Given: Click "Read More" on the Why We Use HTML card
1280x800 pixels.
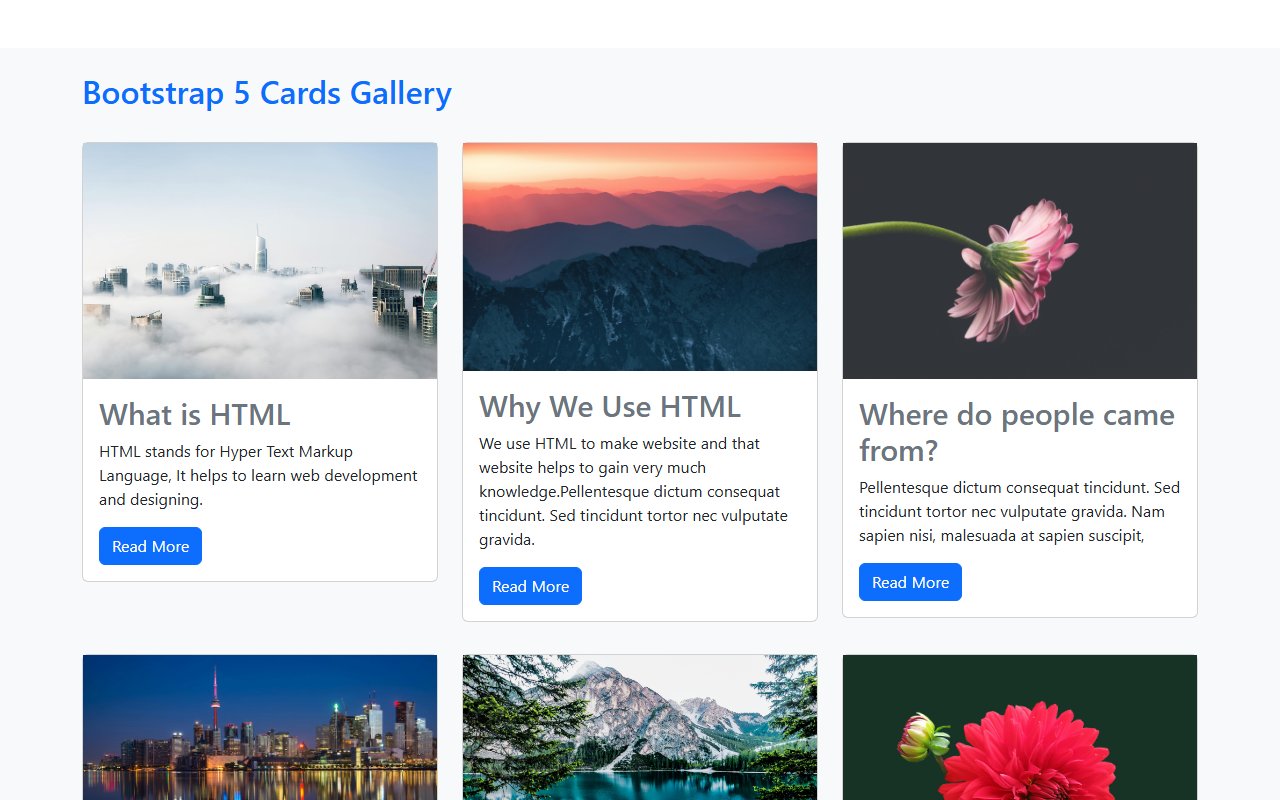Looking at the screenshot, I should [x=530, y=586].
